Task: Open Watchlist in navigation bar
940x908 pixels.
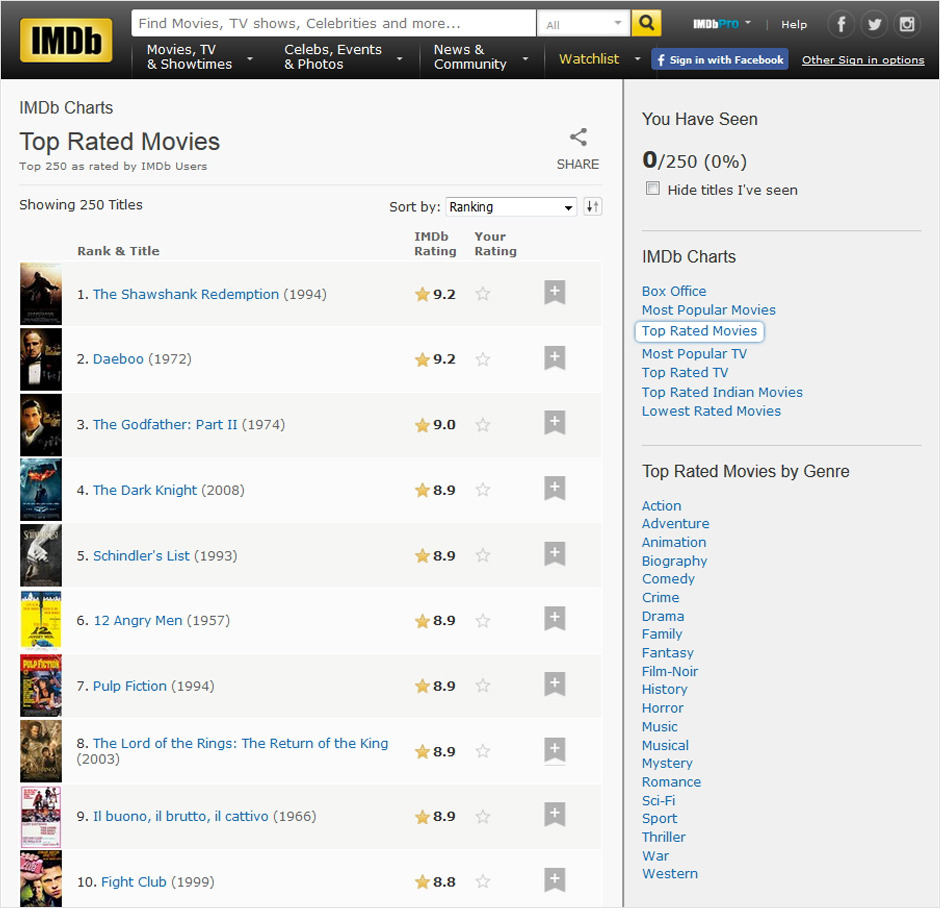Action: (x=589, y=59)
